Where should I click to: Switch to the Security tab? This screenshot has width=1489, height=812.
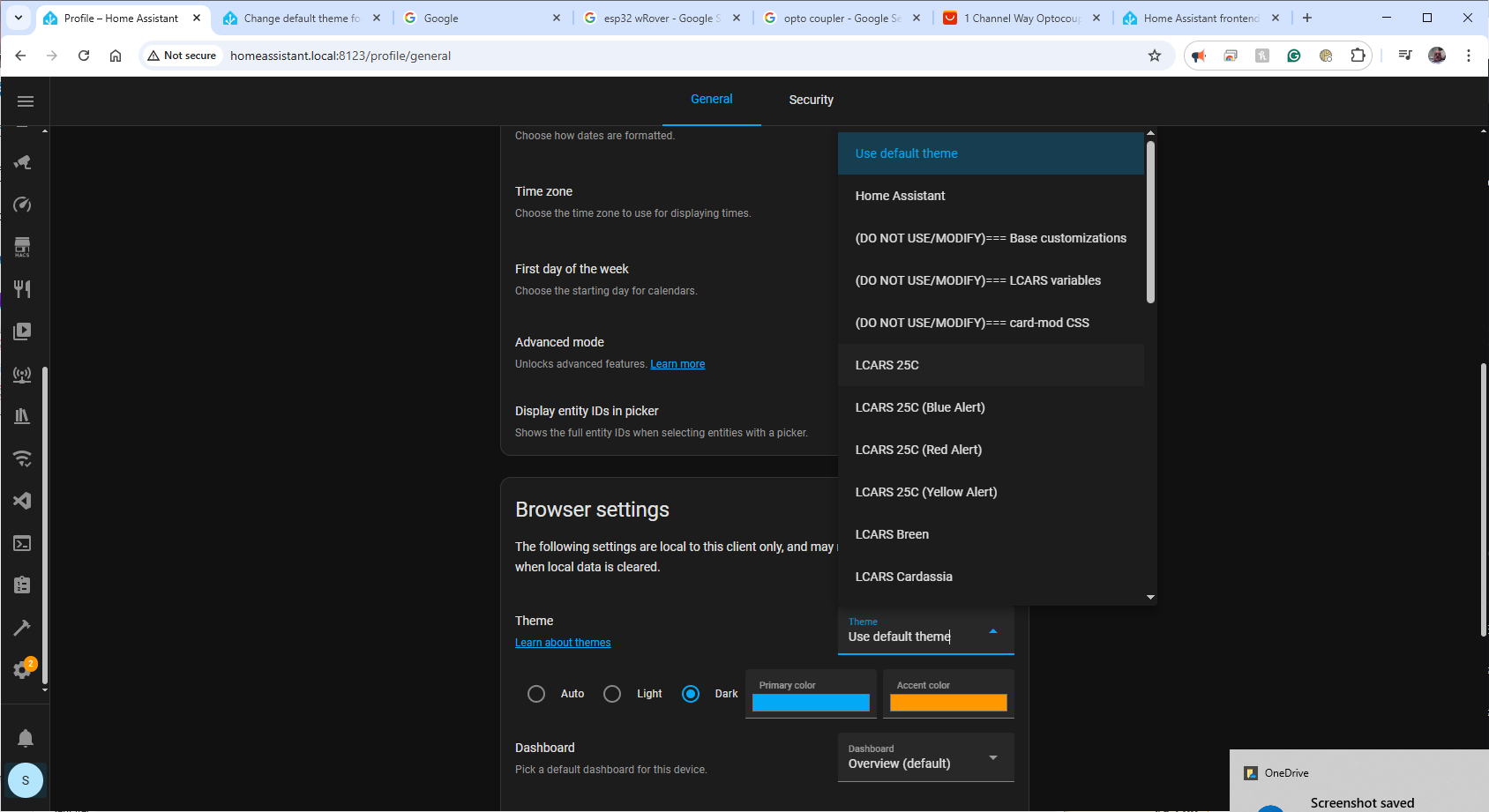[811, 100]
